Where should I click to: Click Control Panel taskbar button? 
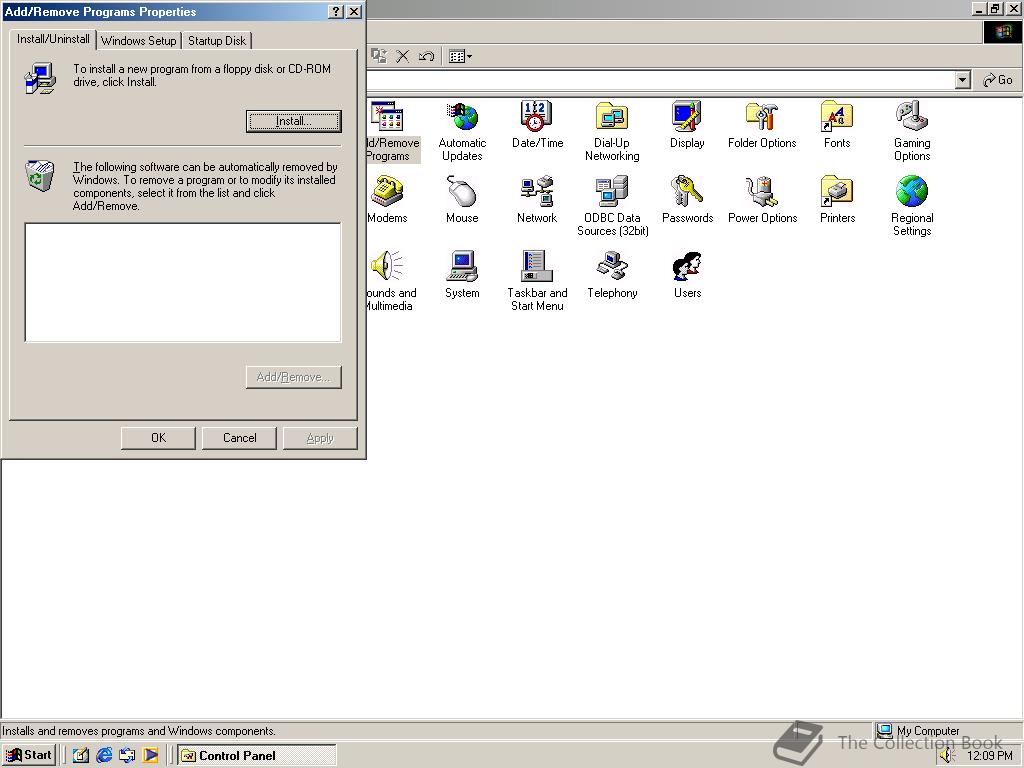tap(257, 756)
